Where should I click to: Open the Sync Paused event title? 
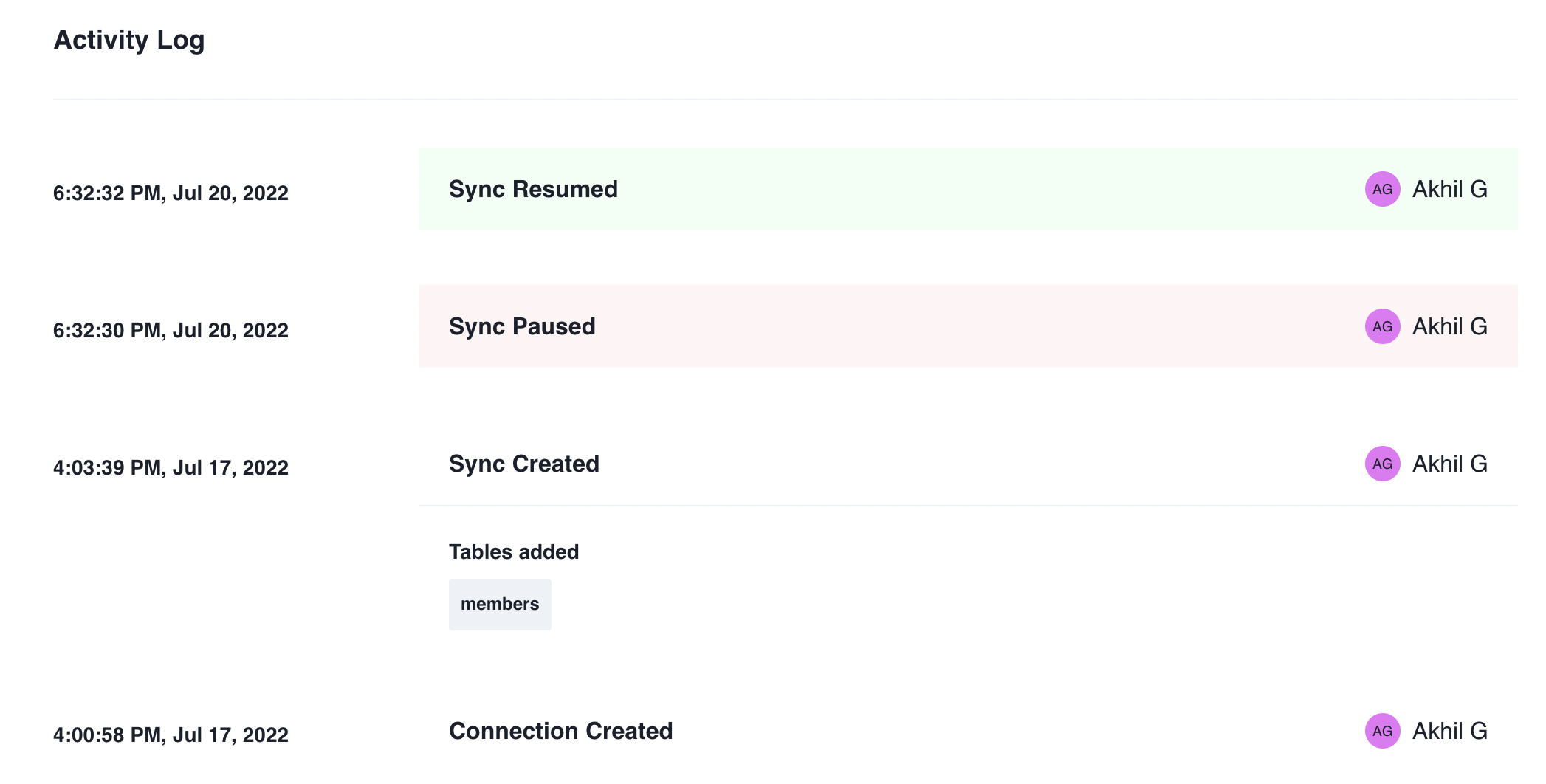pyautogui.click(x=522, y=326)
